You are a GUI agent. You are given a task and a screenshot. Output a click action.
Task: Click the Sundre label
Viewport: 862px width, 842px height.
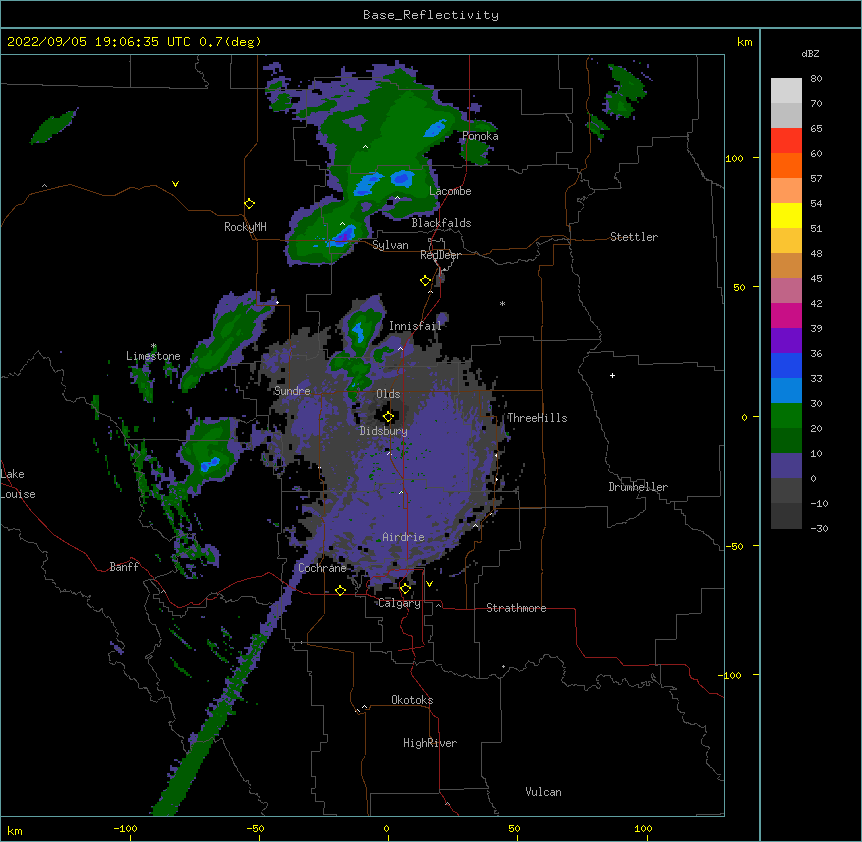pos(292,391)
